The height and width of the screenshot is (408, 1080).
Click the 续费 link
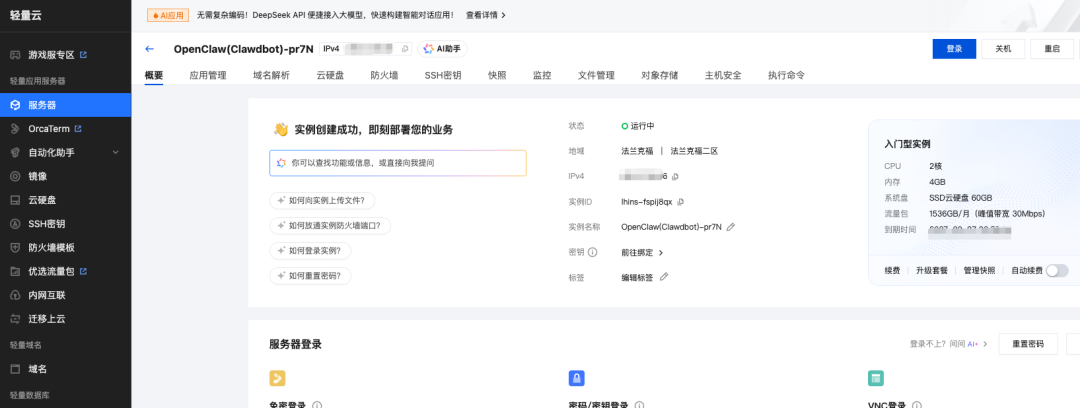[x=892, y=271]
